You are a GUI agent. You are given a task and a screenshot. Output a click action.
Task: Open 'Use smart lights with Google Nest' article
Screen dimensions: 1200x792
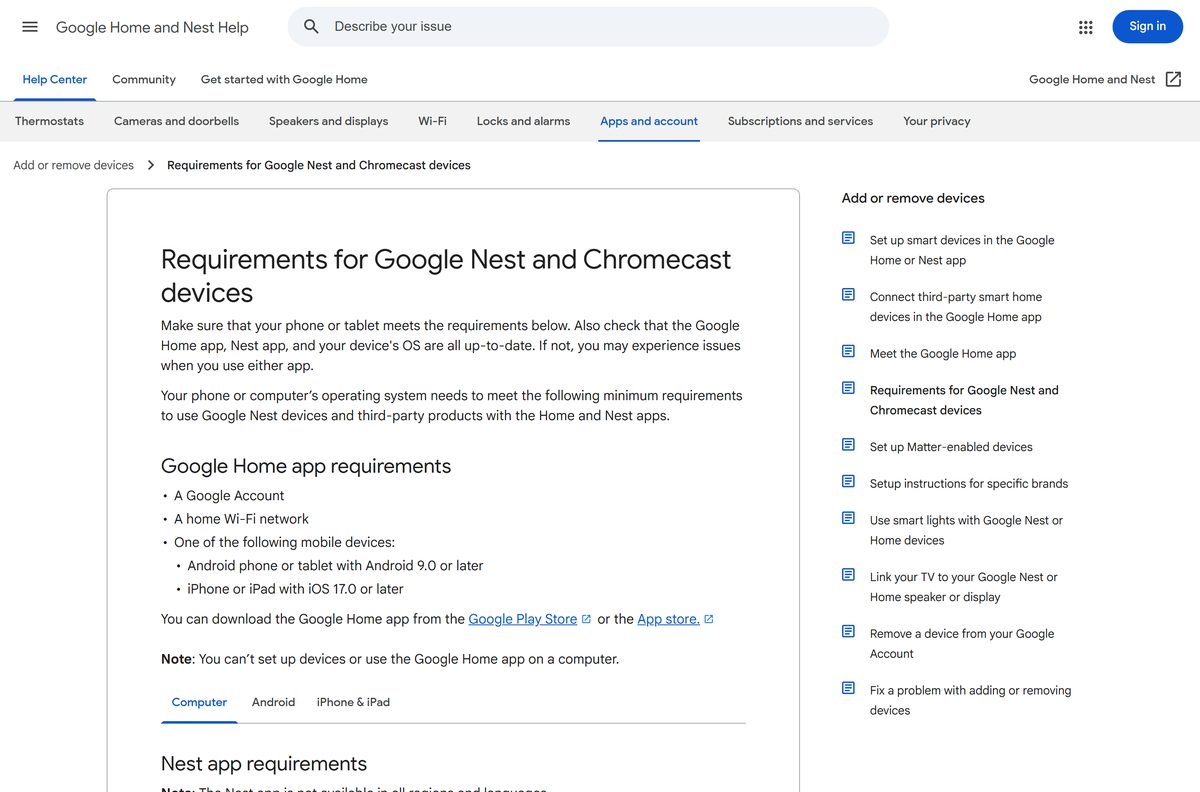coord(966,530)
